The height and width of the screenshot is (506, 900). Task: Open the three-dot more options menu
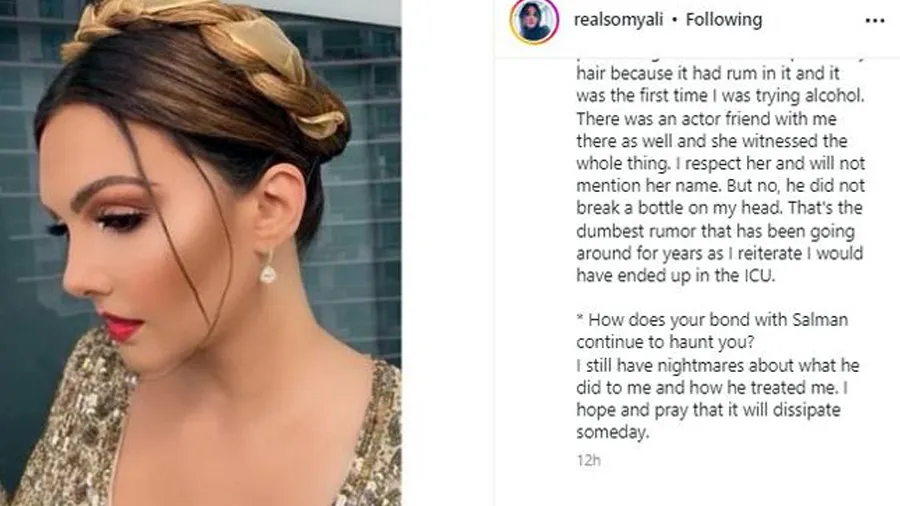pyautogui.click(x=874, y=20)
